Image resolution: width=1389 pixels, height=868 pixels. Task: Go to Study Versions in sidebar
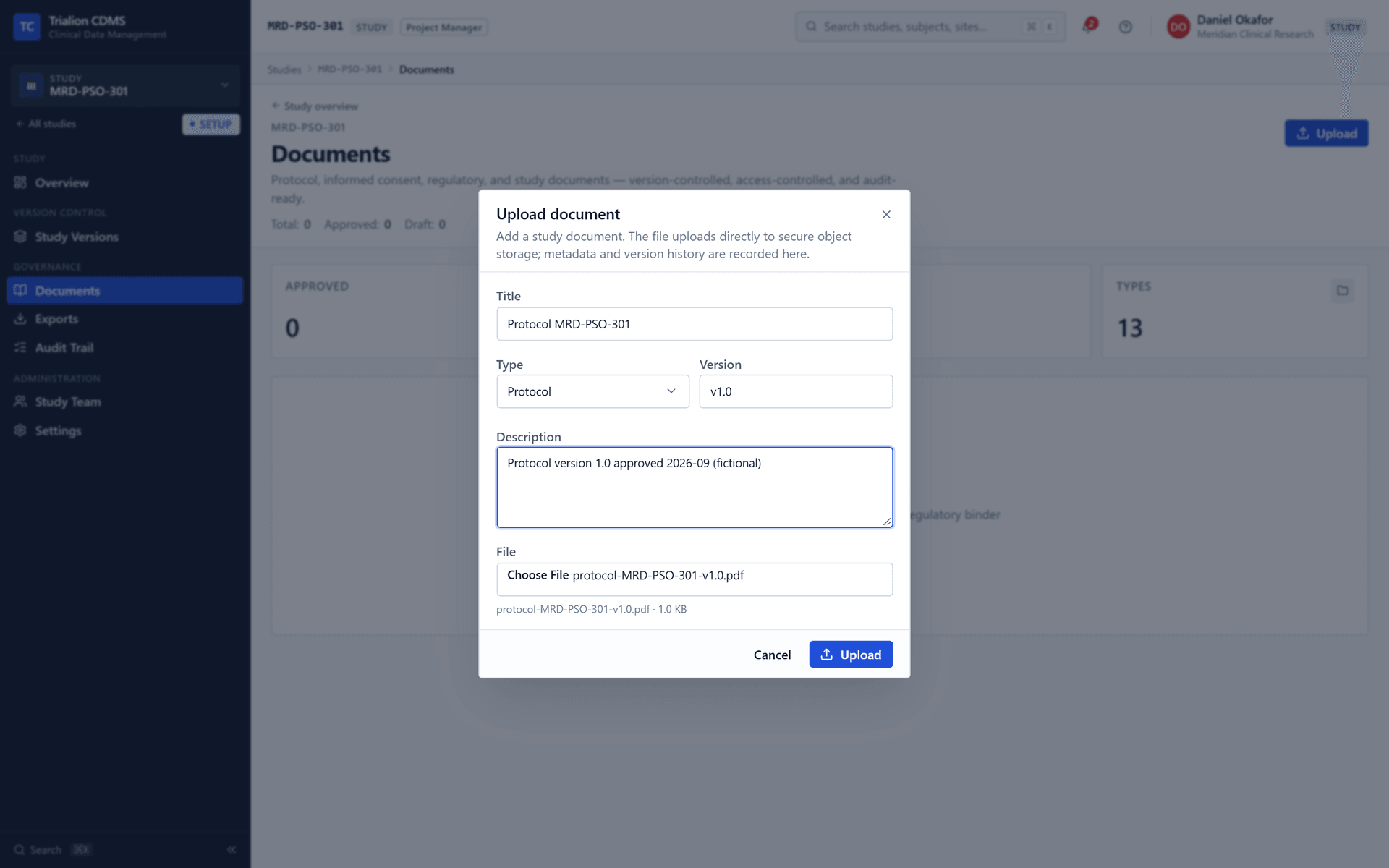124,237
